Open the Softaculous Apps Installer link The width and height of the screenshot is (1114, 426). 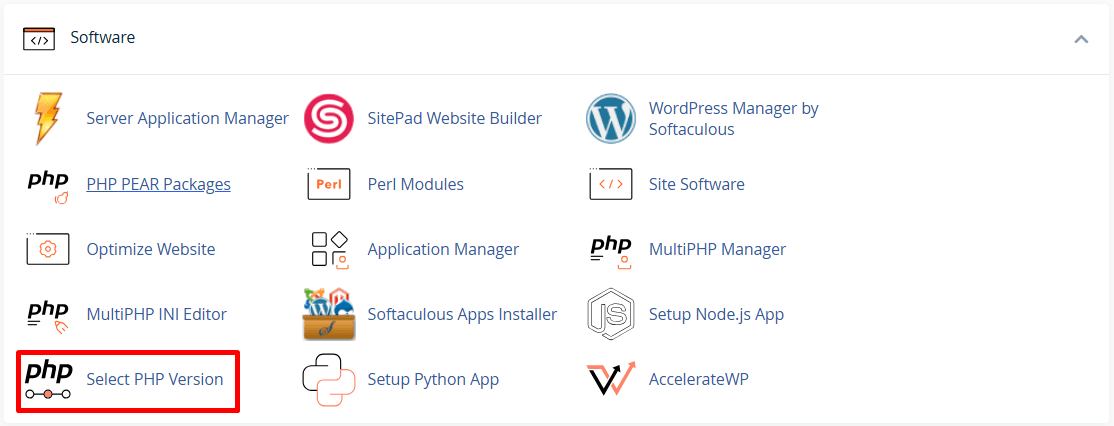463,314
